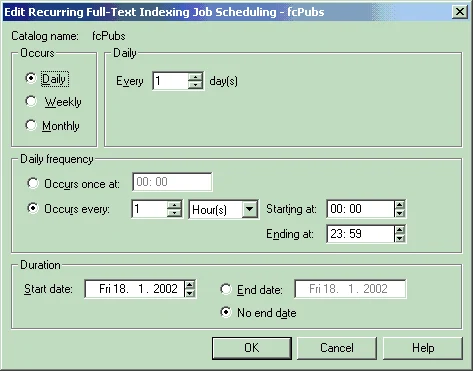The width and height of the screenshot is (473, 371).
Task: Click the Ending at time field
Action: (361, 234)
